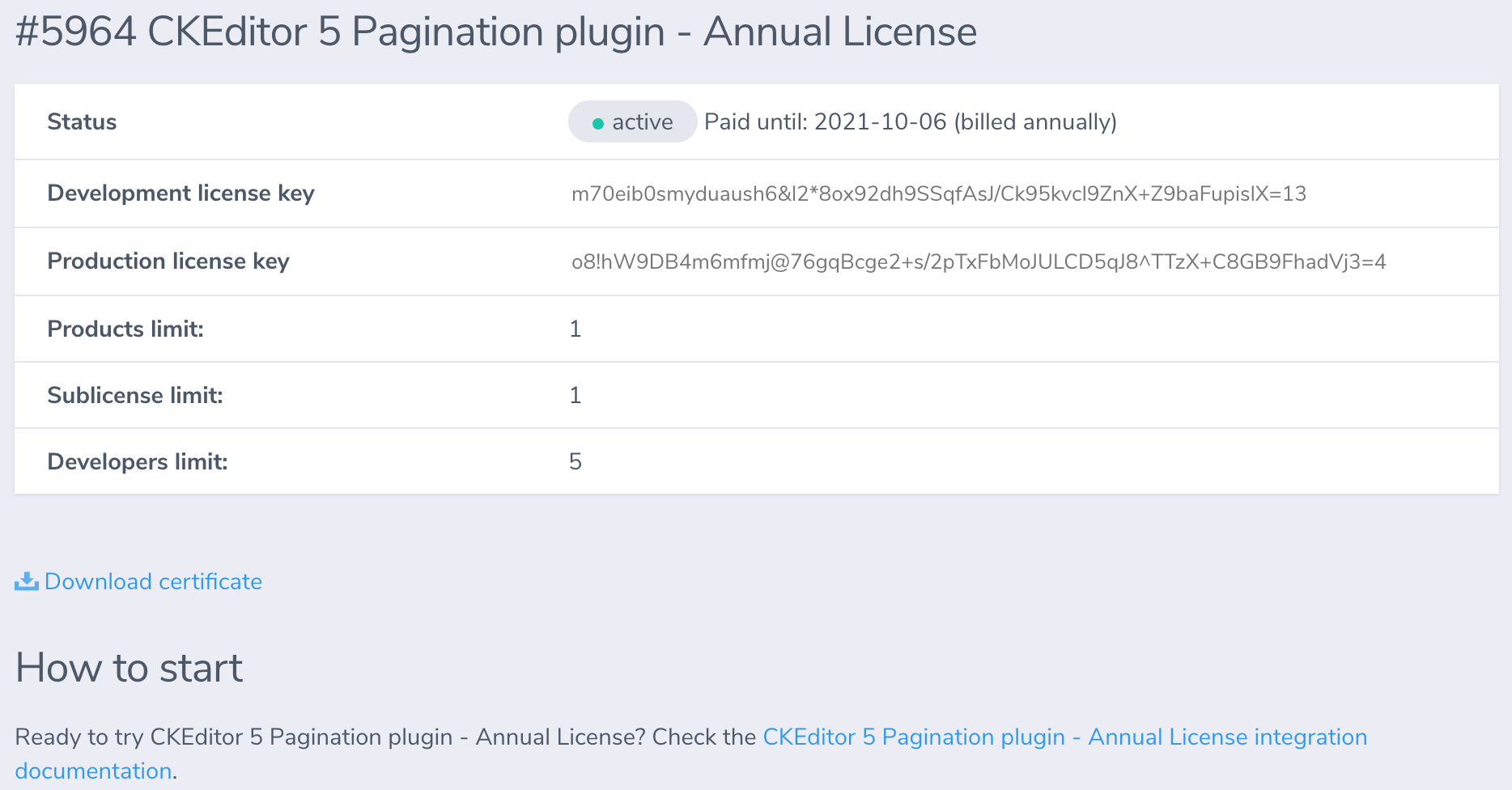Screen dimensions: 1512x790
Task: Click the download tray icon beside Download certificate
Action: [x=27, y=581]
